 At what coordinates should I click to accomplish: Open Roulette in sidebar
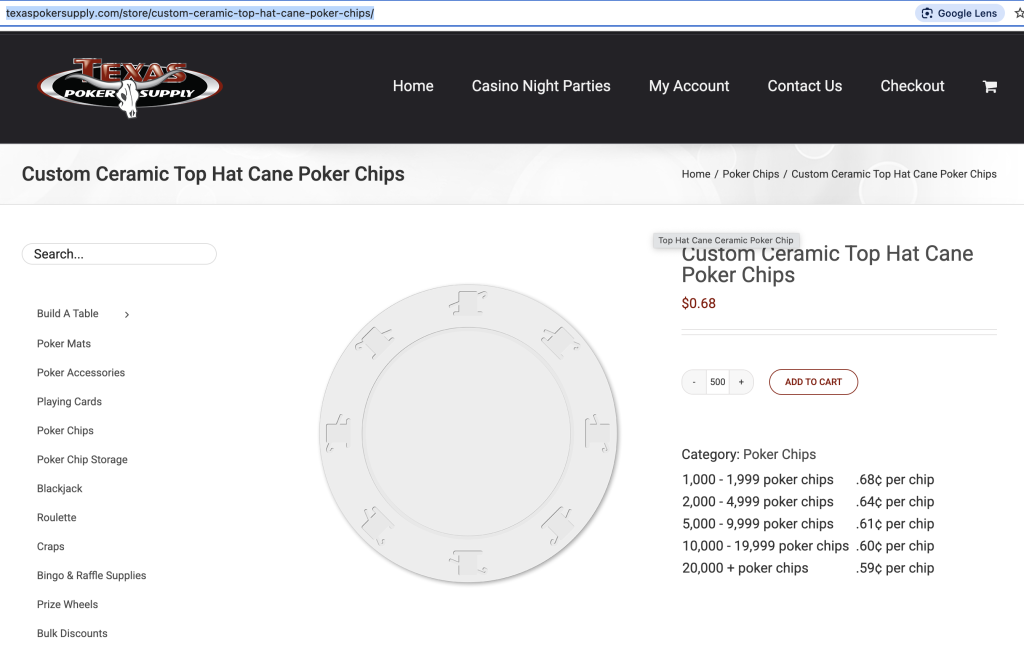(x=56, y=518)
